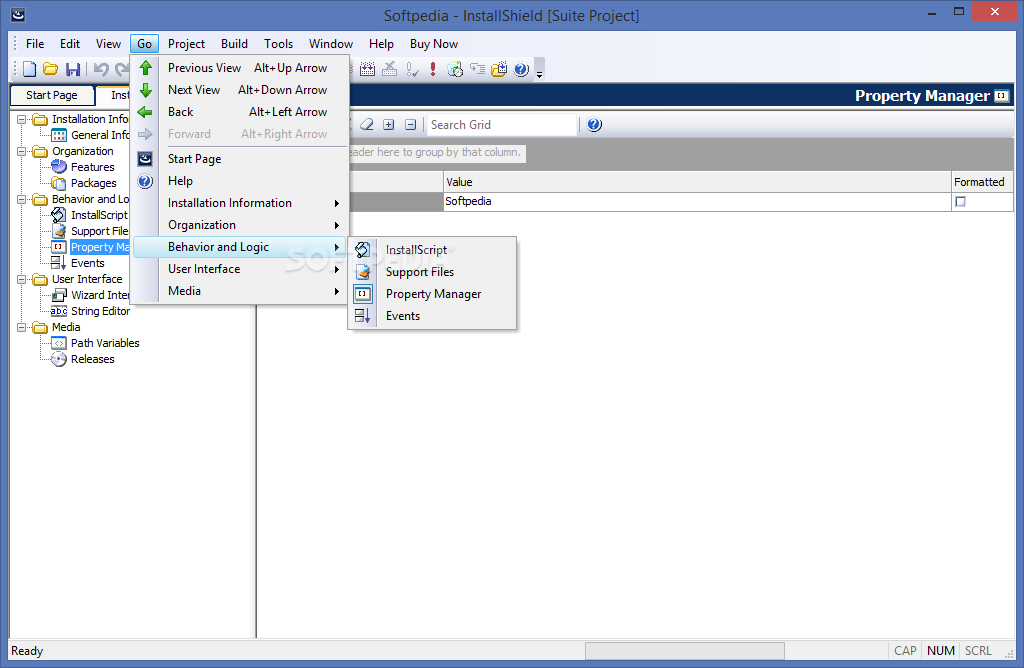Viewport: 1024px width, 668px height.
Task: Collapse the Installation Information tree node
Action: pyautogui.click(x=22, y=119)
